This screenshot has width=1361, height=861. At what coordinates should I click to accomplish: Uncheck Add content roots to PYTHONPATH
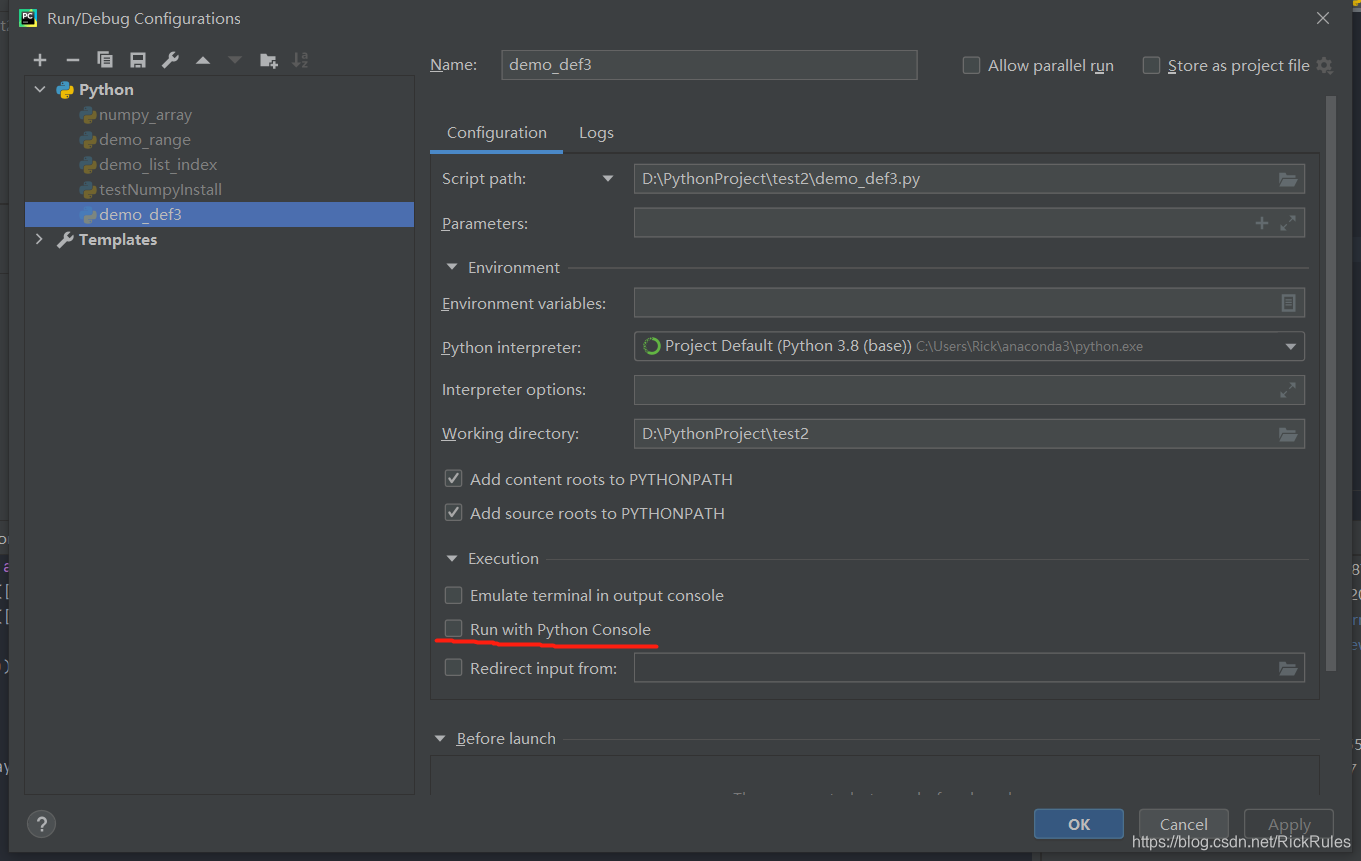(x=453, y=479)
